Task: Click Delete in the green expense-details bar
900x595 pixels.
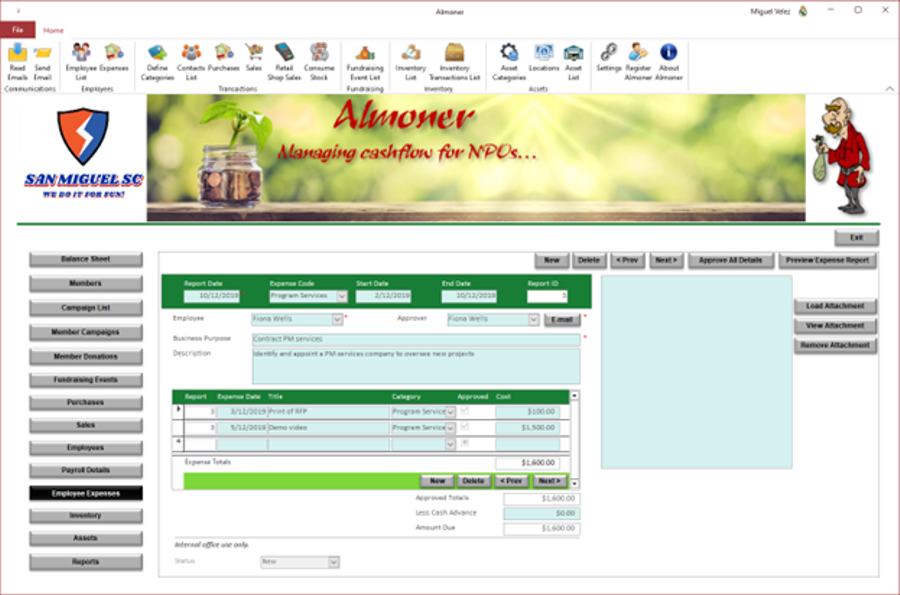Action: [474, 481]
